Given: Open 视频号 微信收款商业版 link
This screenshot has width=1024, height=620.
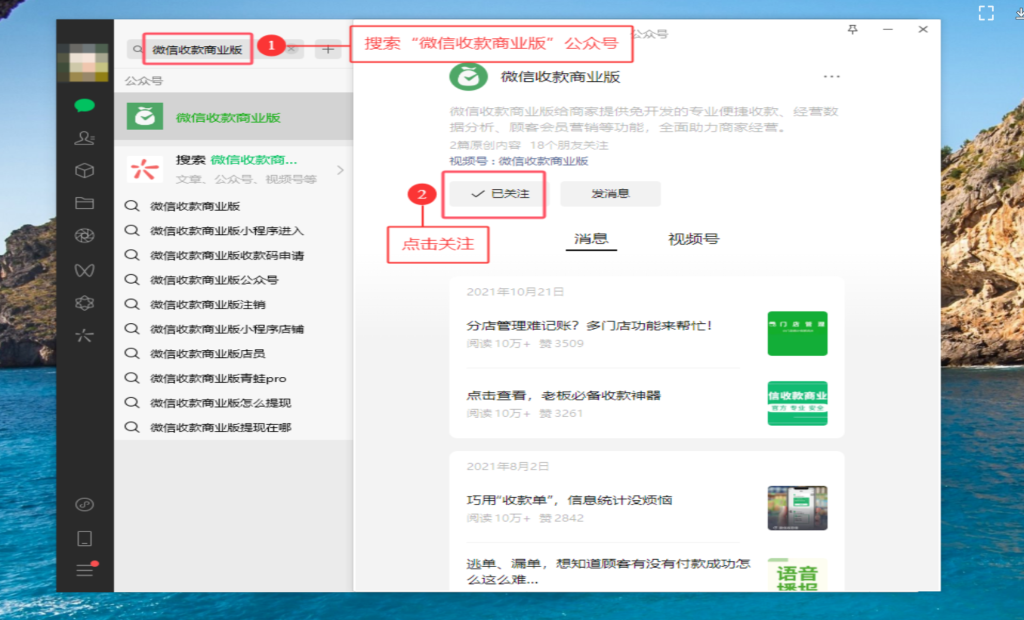Looking at the screenshot, I should coord(519,161).
